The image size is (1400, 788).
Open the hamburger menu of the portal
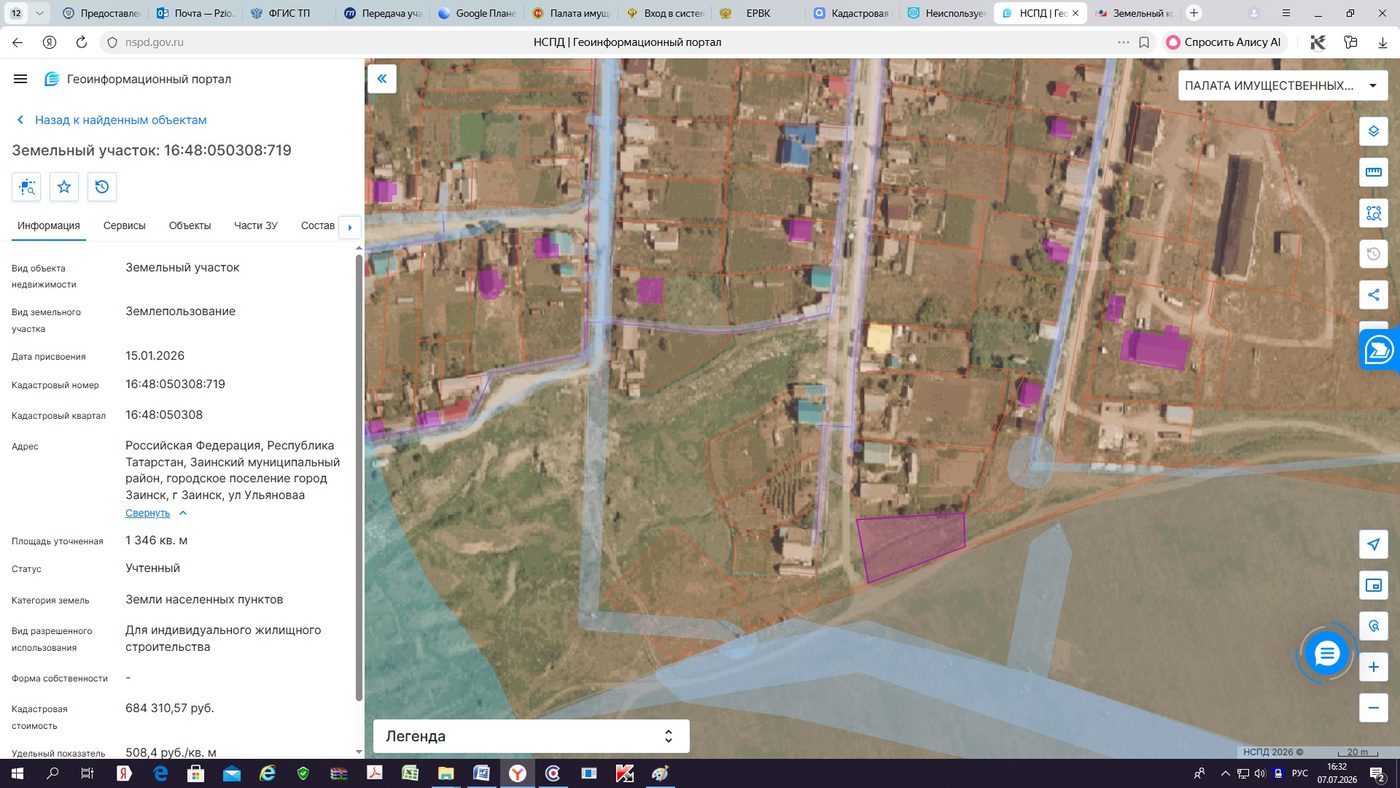20,79
